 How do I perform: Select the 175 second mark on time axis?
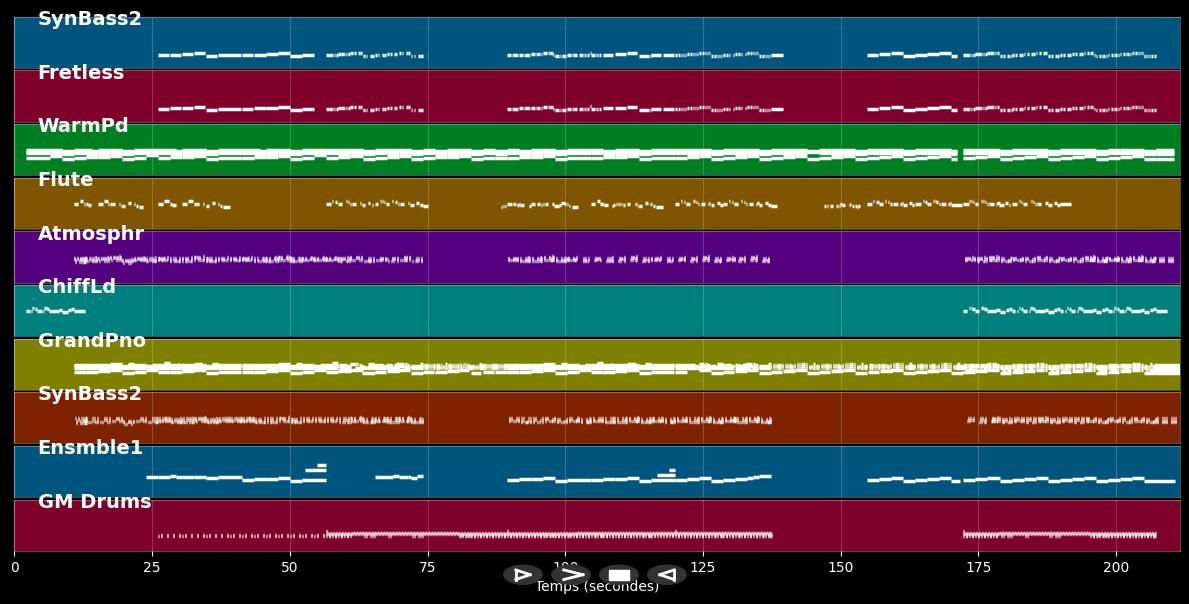pyautogui.click(x=978, y=567)
